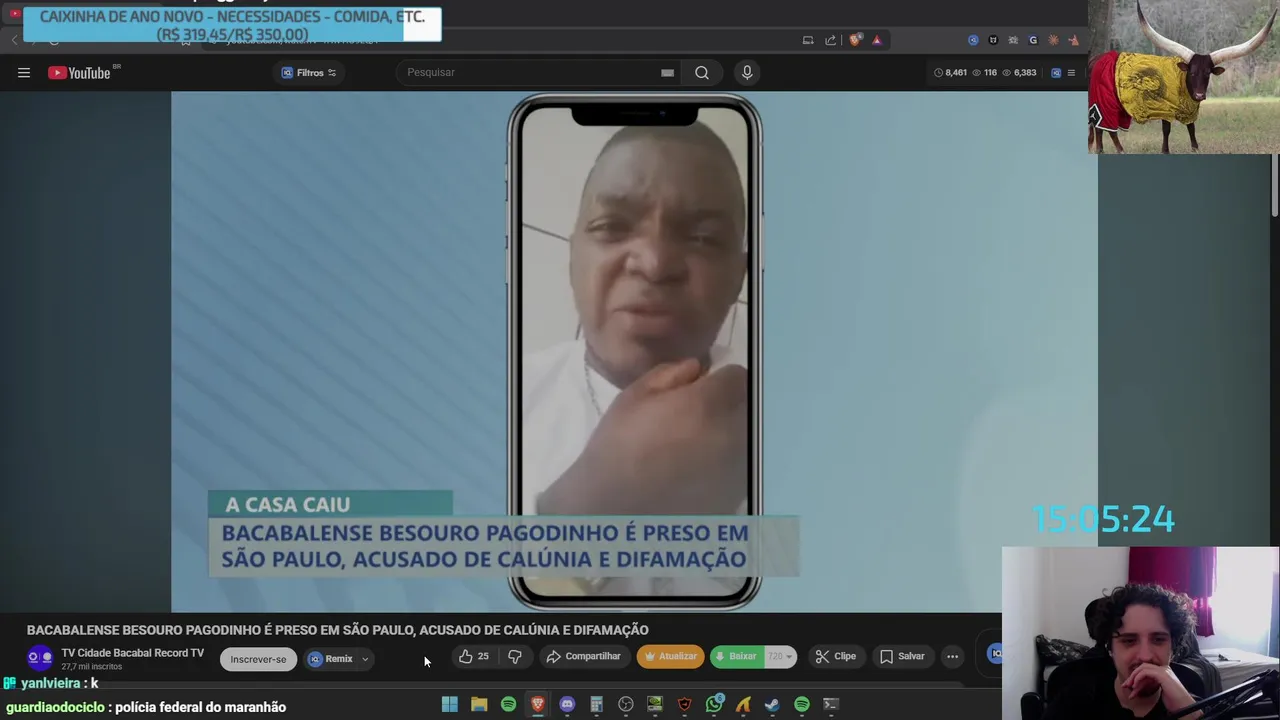Open the Filtros filter button
This screenshot has height=720, width=1280.
[308, 72]
